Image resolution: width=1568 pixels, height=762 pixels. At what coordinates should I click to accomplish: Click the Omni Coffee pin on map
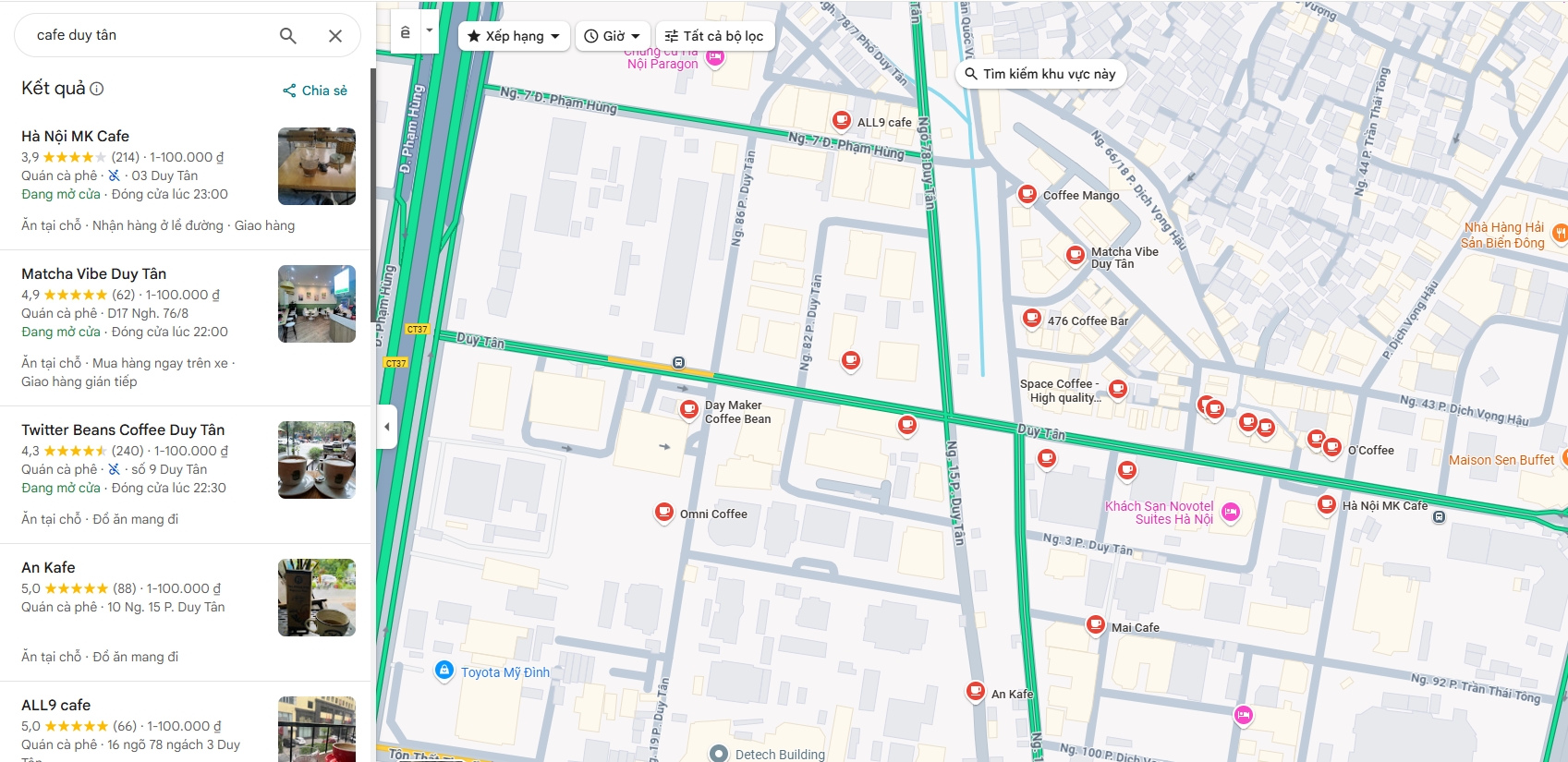point(663,512)
